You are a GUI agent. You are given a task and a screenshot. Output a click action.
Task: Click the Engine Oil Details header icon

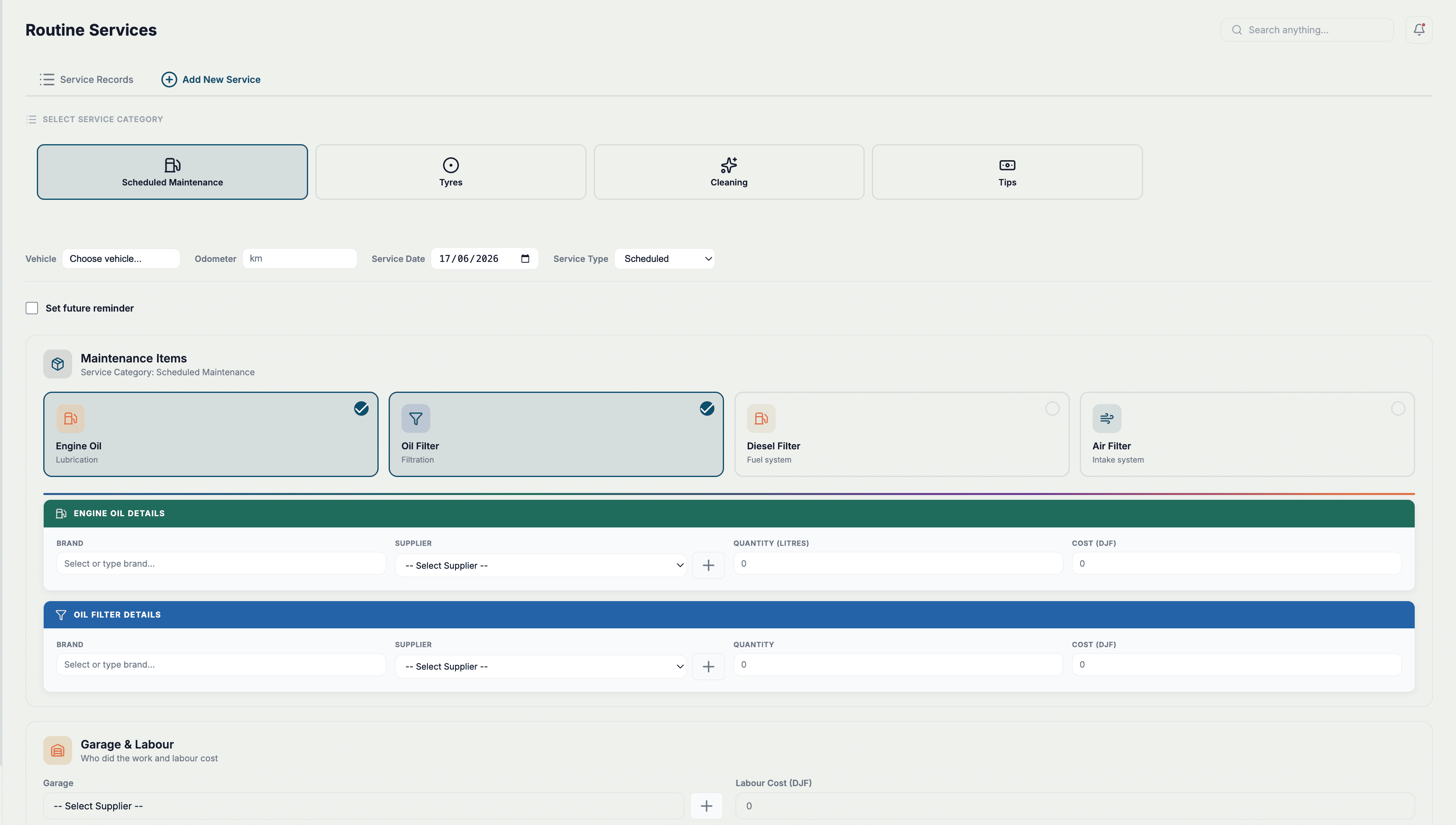tap(61, 513)
